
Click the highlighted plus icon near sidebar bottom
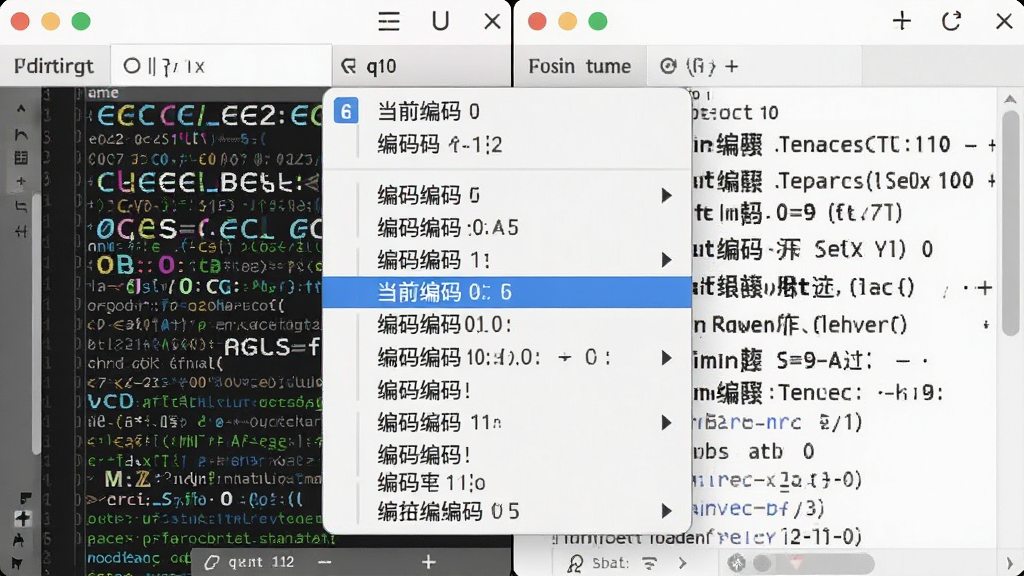[x=22, y=519]
